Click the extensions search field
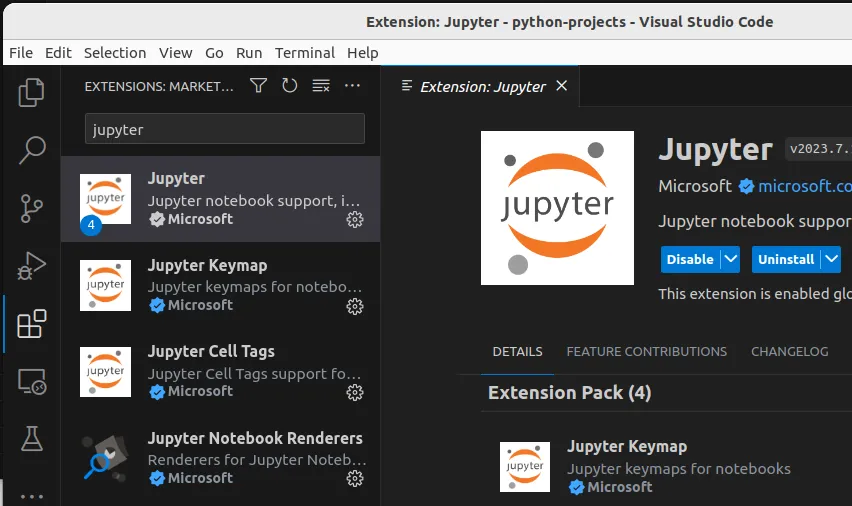The height and width of the screenshot is (506, 852). pyautogui.click(x=224, y=129)
